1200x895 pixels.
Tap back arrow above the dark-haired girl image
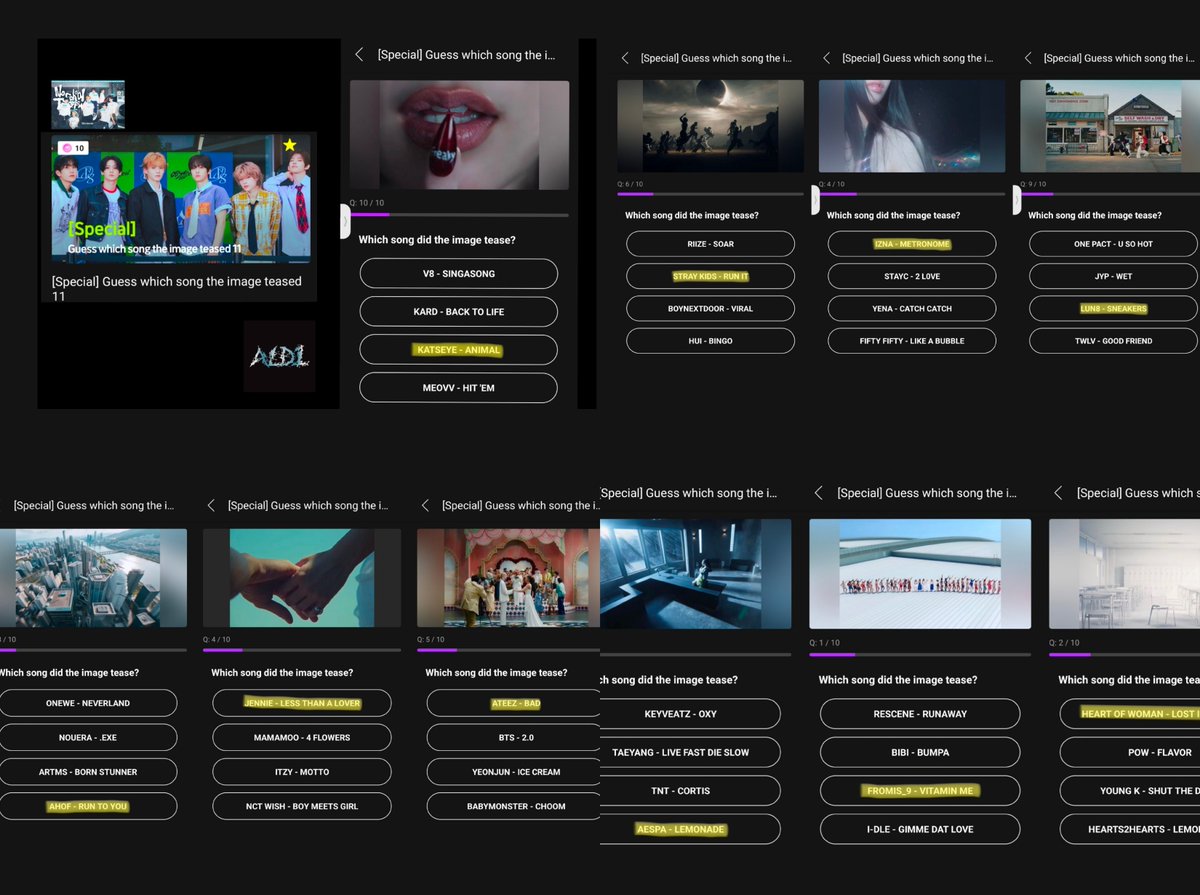(826, 59)
